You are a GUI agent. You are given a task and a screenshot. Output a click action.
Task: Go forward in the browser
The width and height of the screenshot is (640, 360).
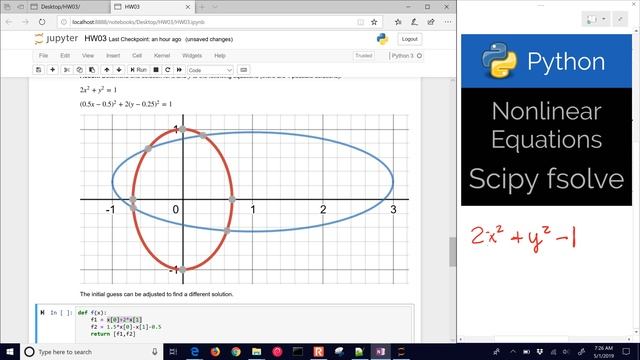[x=25, y=22]
